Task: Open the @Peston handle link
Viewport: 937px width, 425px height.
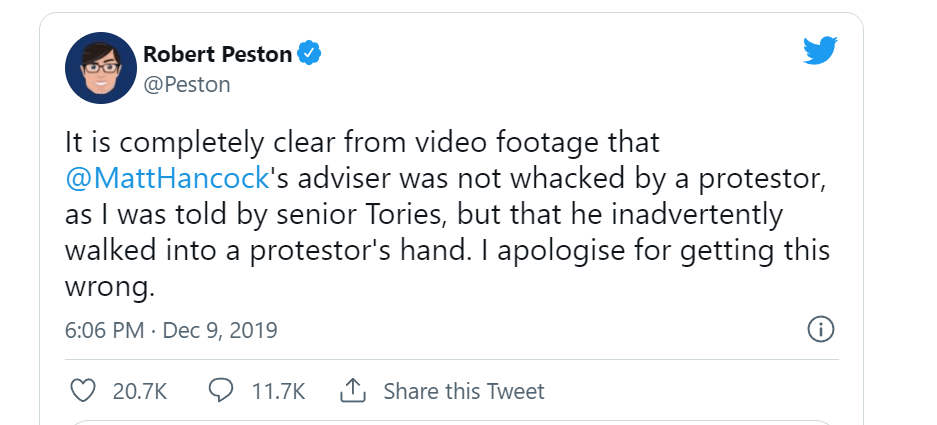Action: 187,84
